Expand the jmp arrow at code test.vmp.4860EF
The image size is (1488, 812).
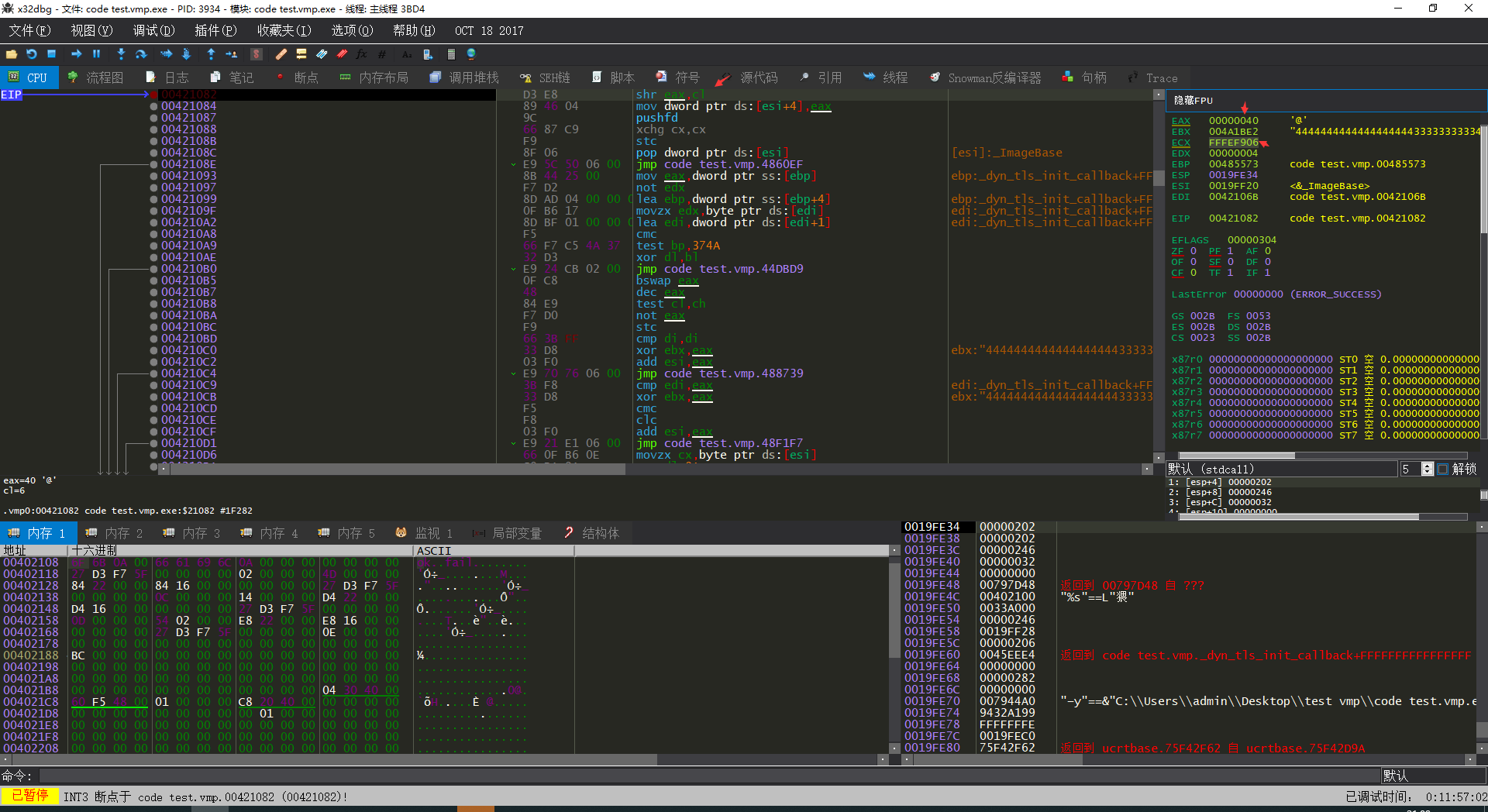tap(513, 164)
